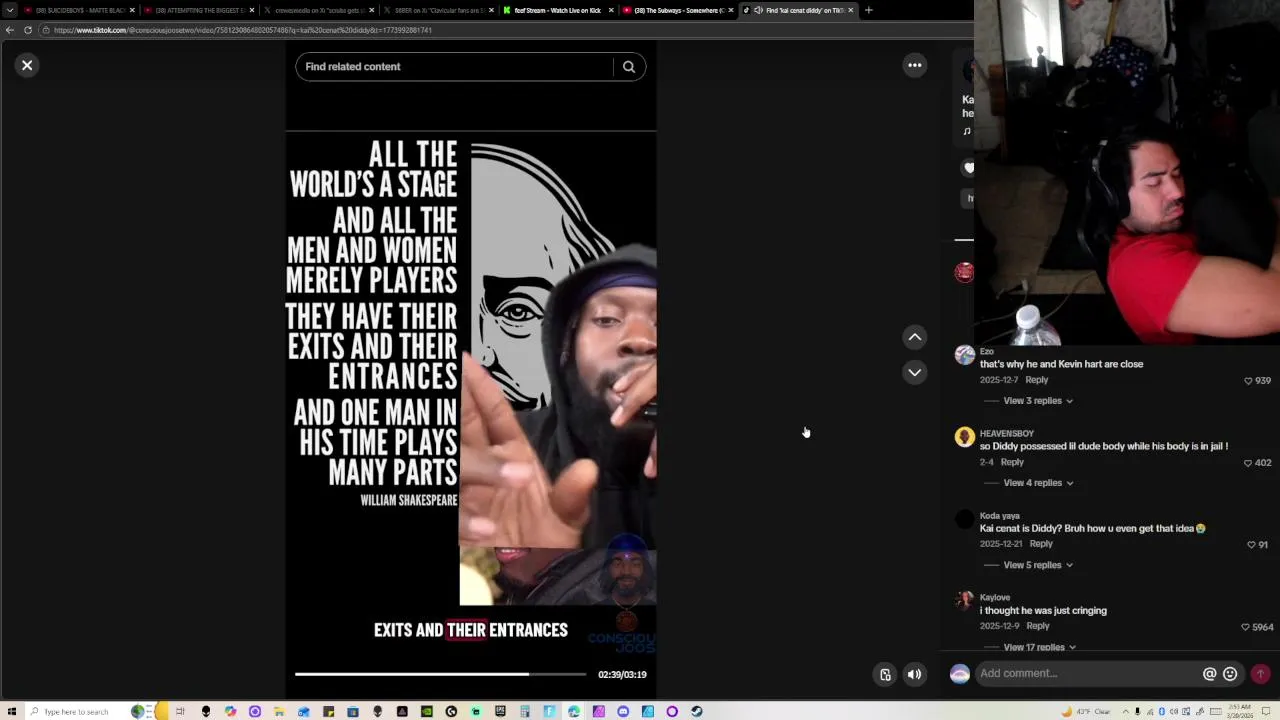1280x720 pixels.
Task: Reply to Kaylove's cringing comment
Action: click(x=1038, y=626)
